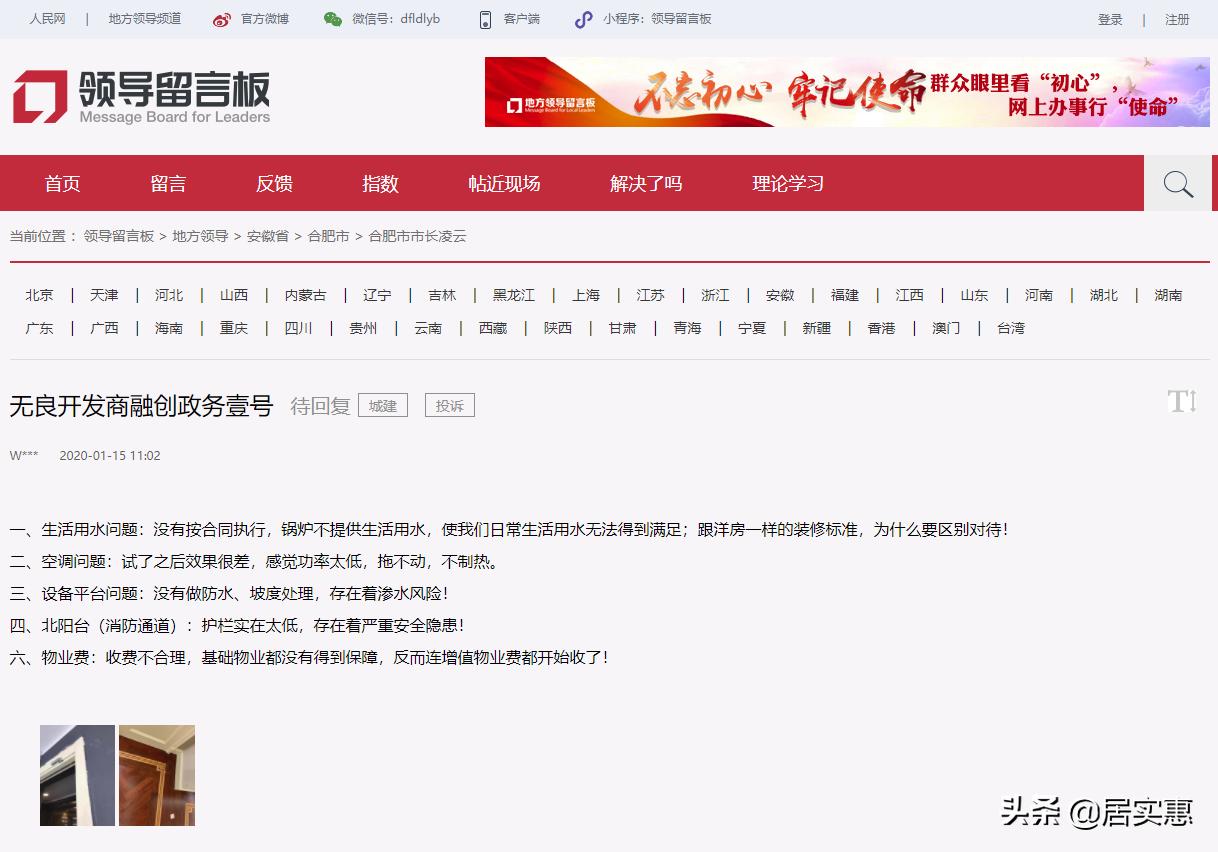Open the 留言 menu

pos(167,183)
